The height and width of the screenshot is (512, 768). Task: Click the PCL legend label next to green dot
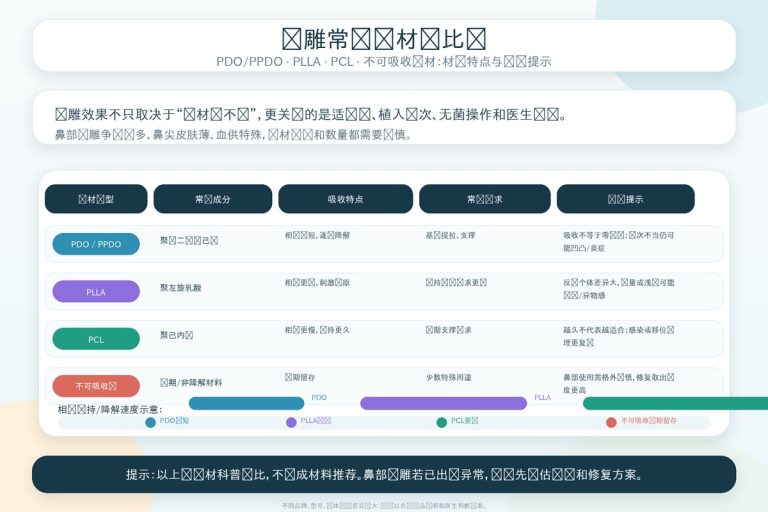click(464, 420)
